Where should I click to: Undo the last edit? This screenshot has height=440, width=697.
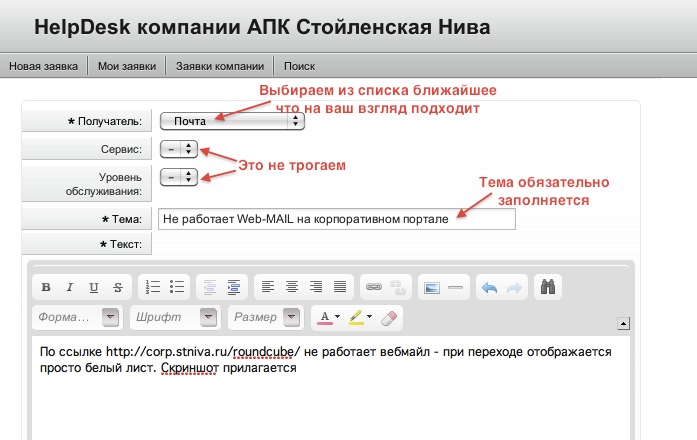coord(488,287)
